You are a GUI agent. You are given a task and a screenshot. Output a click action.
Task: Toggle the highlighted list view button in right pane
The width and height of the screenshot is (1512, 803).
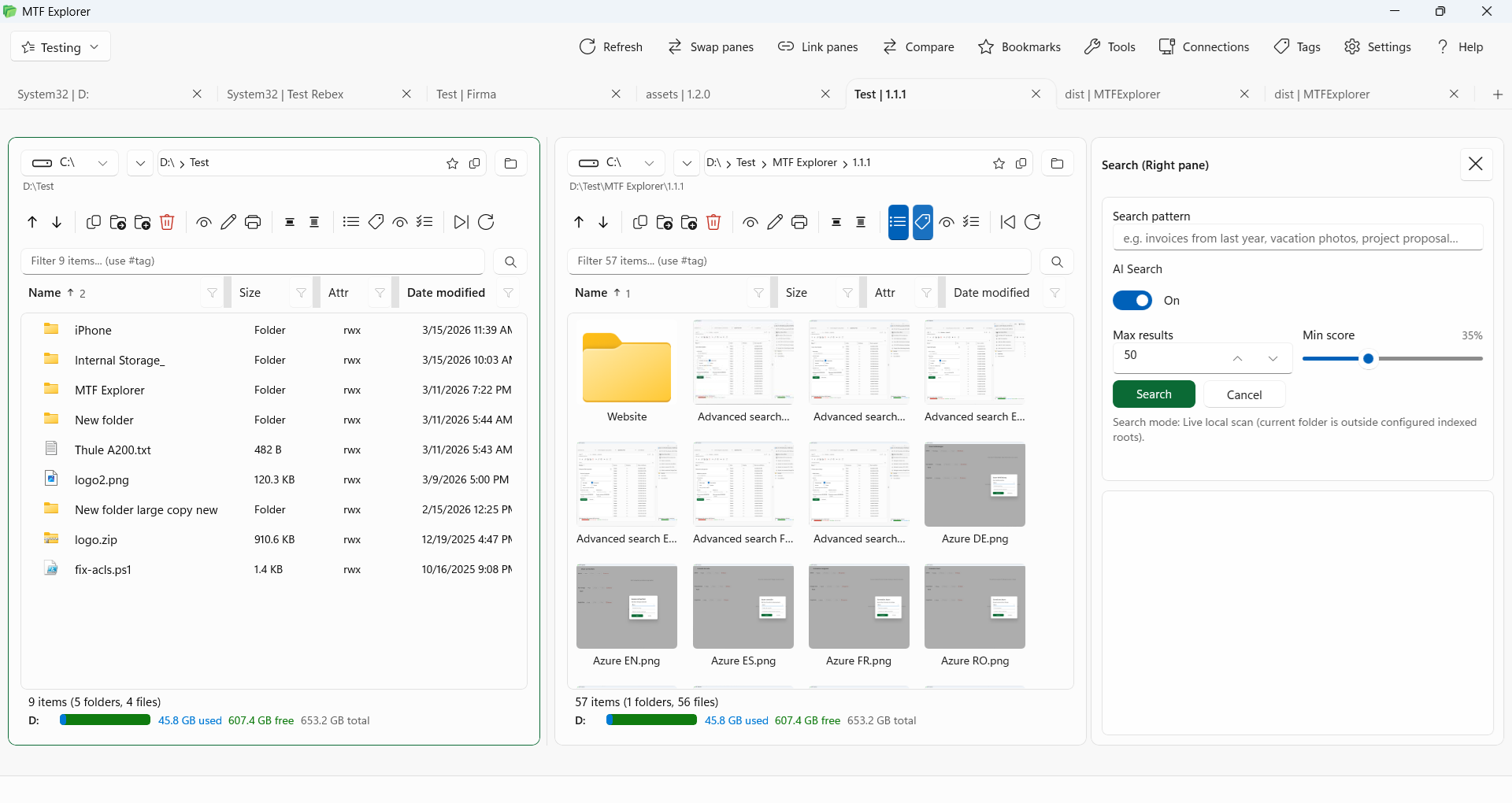pyautogui.click(x=898, y=222)
